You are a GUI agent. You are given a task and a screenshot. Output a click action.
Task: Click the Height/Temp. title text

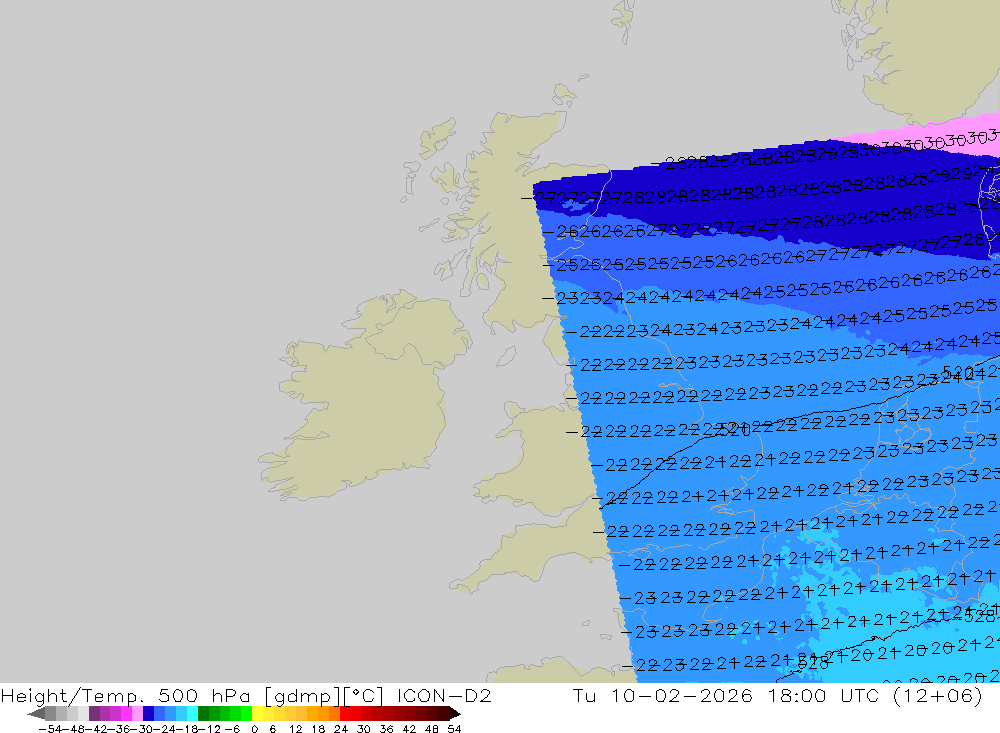pos(73,695)
